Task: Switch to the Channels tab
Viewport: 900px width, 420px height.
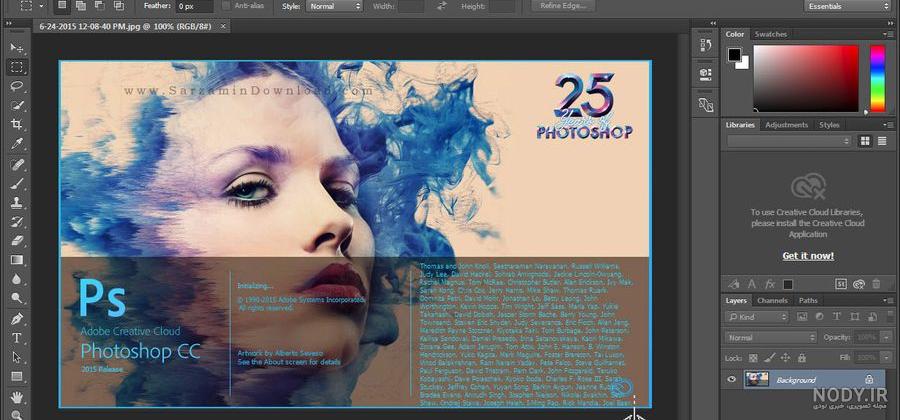Action: (x=771, y=300)
